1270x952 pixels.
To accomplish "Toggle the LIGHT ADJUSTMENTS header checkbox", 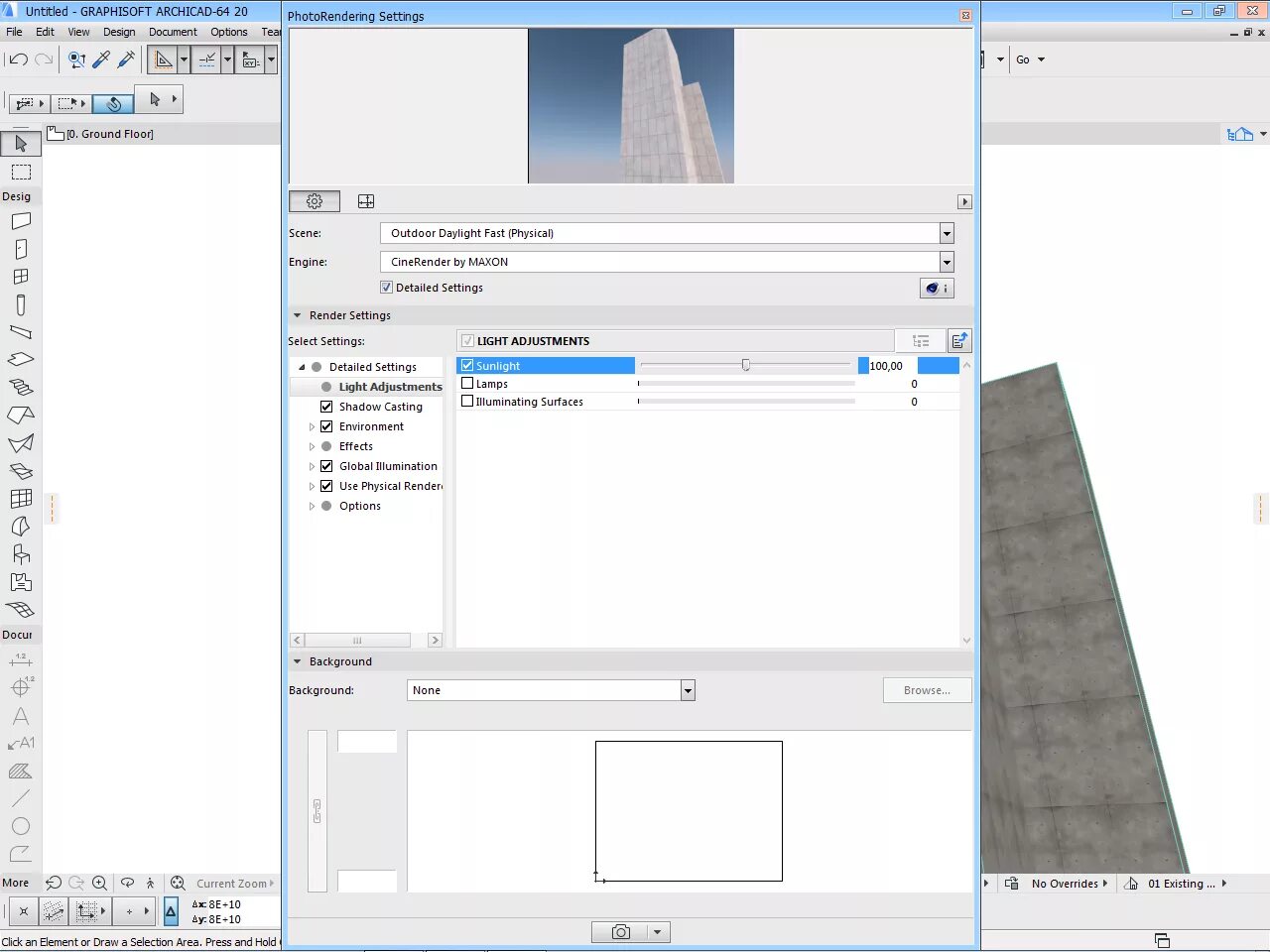I will (x=467, y=341).
